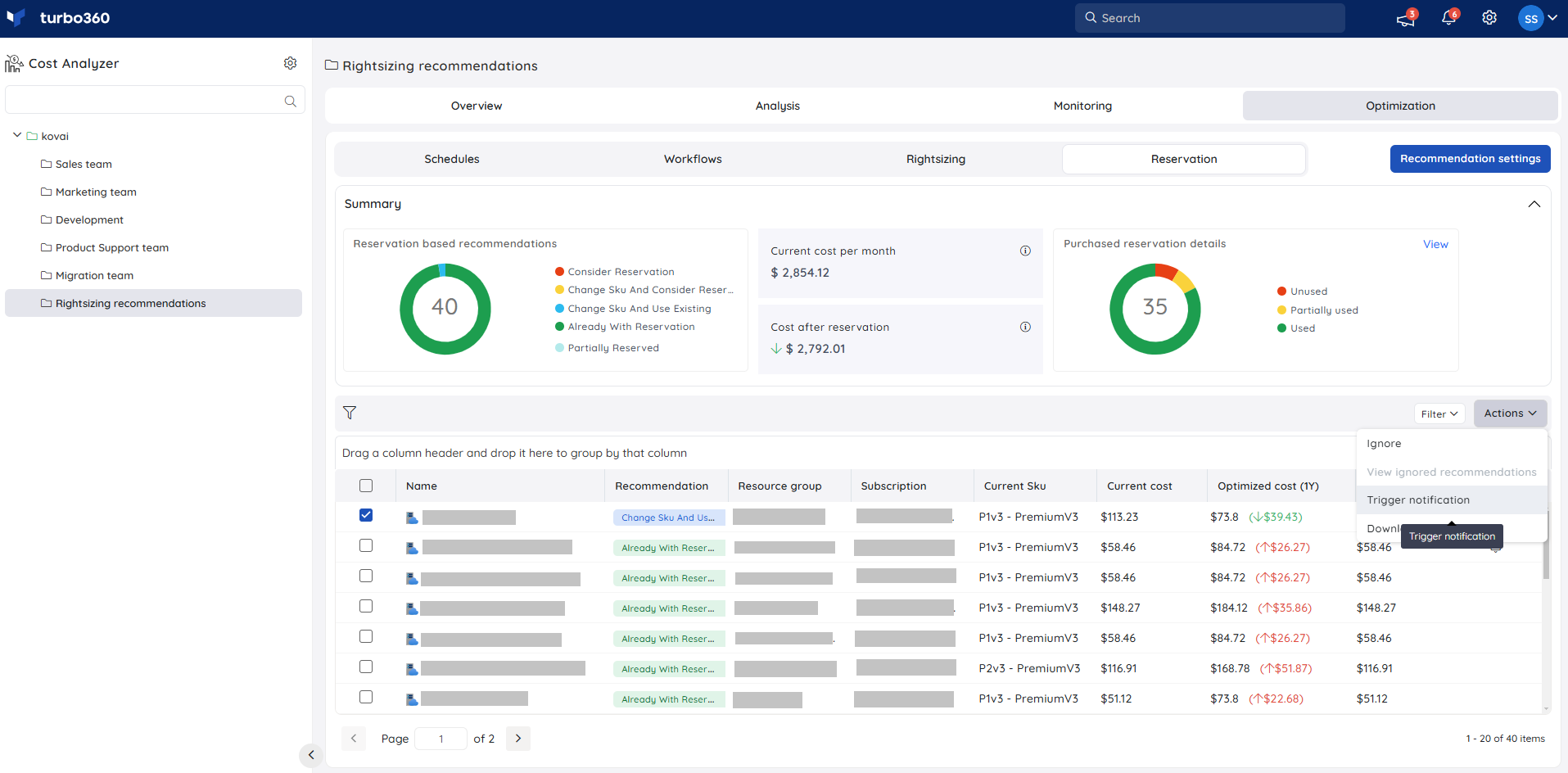Select Rightsizing recommendations tree item
This screenshot has width=1568, height=773.
pyautogui.click(x=153, y=303)
